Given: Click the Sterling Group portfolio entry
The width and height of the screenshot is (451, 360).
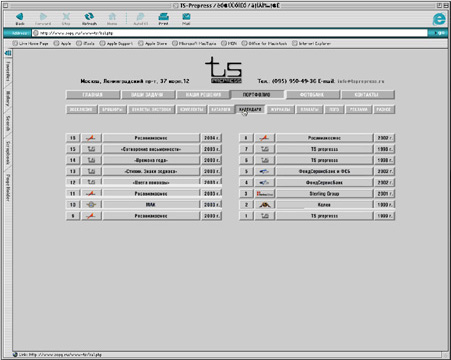Looking at the screenshot, I should click(324, 194).
